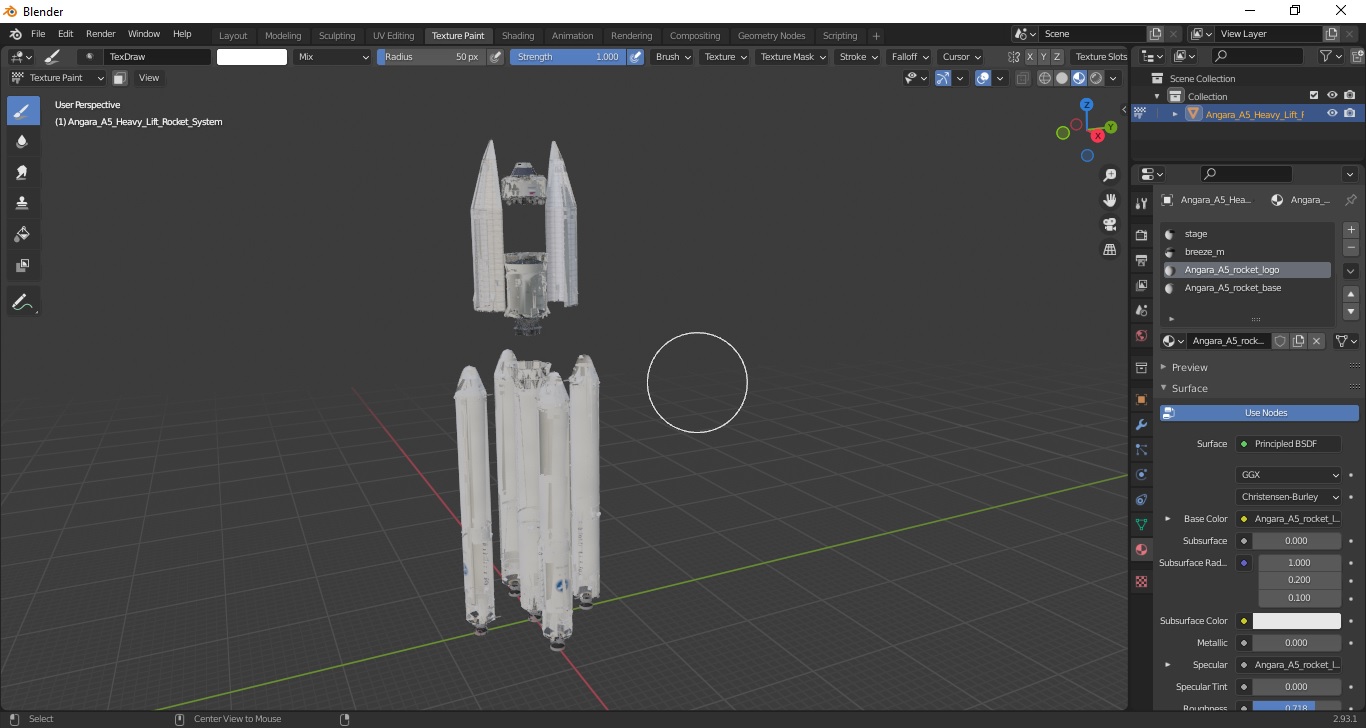Expand the Preview panel
Image resolution: width=1366 pixels, height=728 pixels.
click(x=1190, y=367)
